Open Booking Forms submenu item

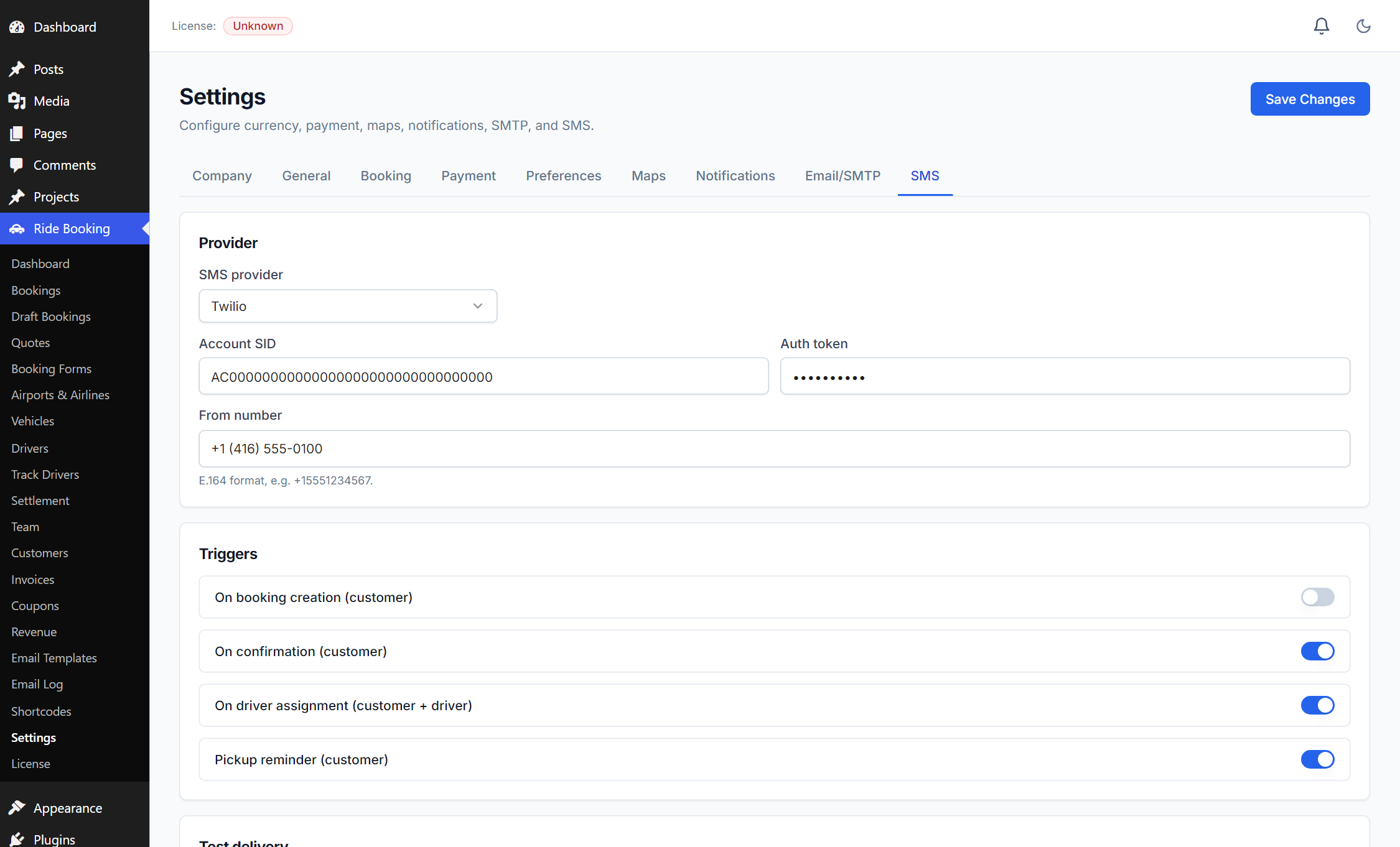pos(51,369)
